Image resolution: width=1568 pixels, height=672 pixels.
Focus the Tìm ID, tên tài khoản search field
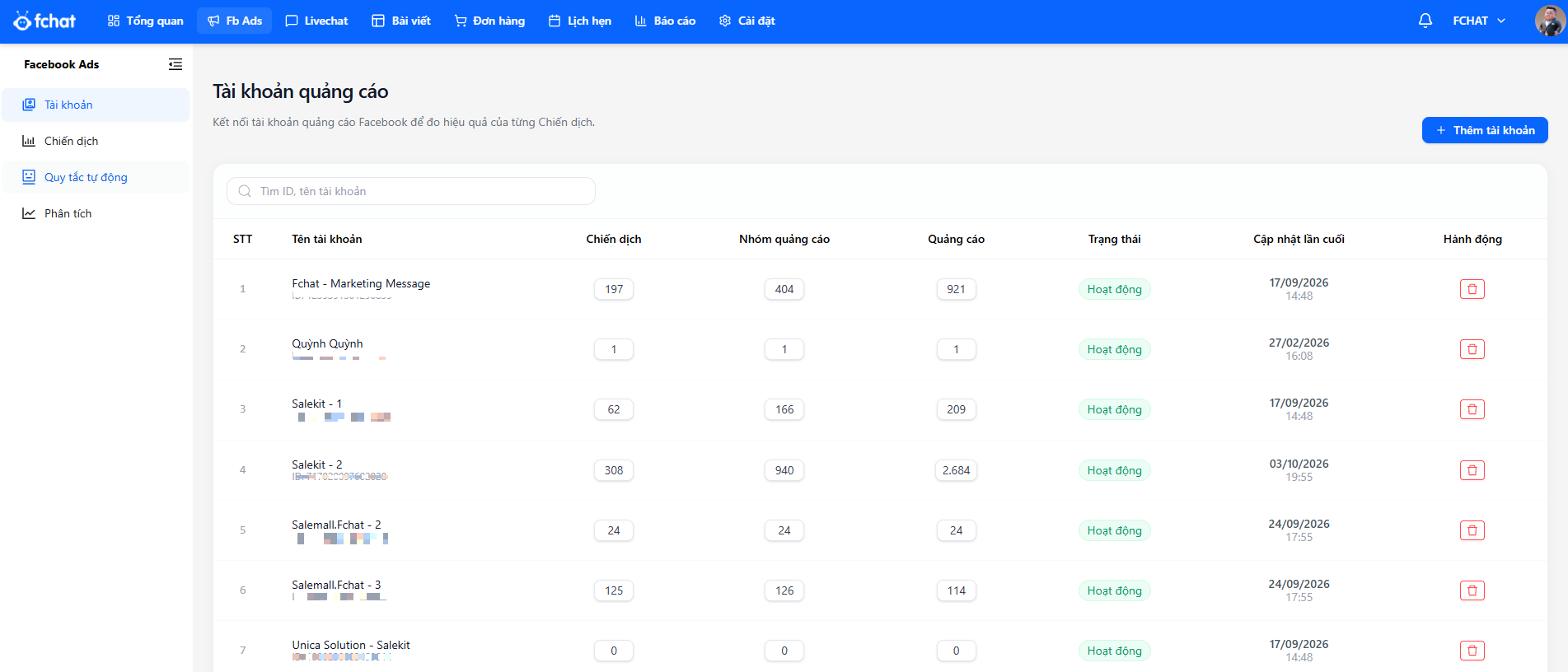[x=411, y=191]
